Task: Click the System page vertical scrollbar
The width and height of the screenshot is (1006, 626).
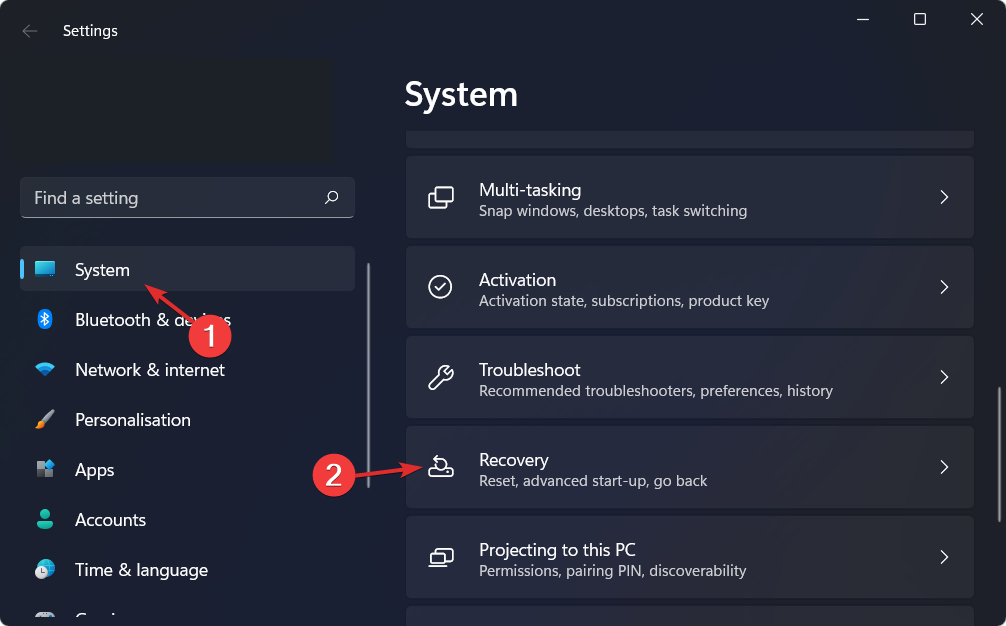Action: point(1000,455)
